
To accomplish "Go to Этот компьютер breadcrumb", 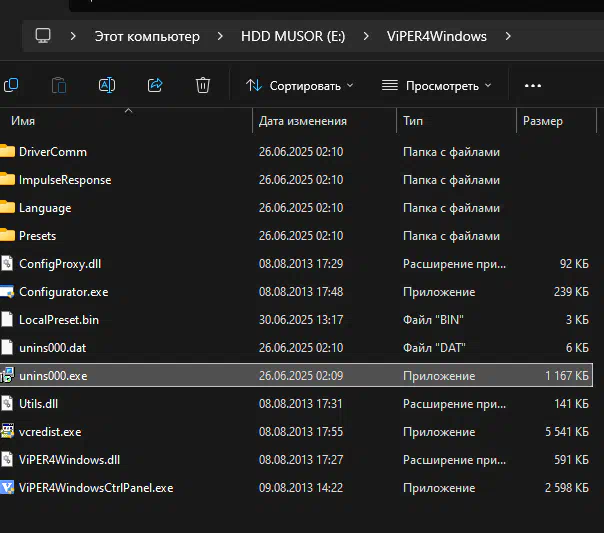I will tap(147, 36).
